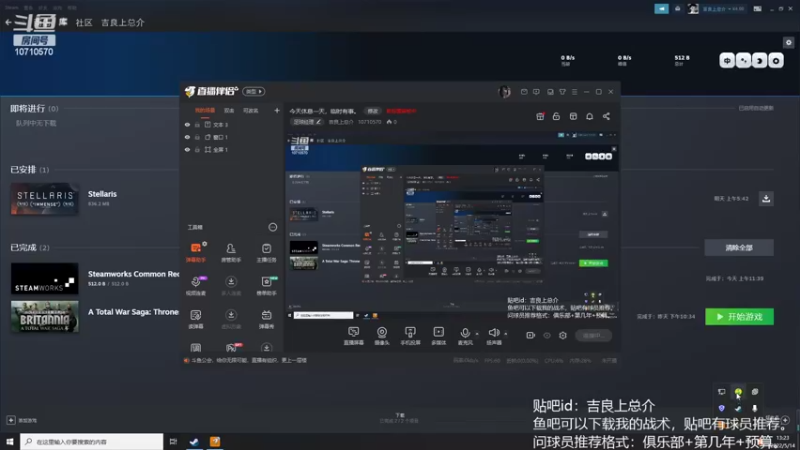
Task: Toggle the 中 input method key
Action: 727,61
